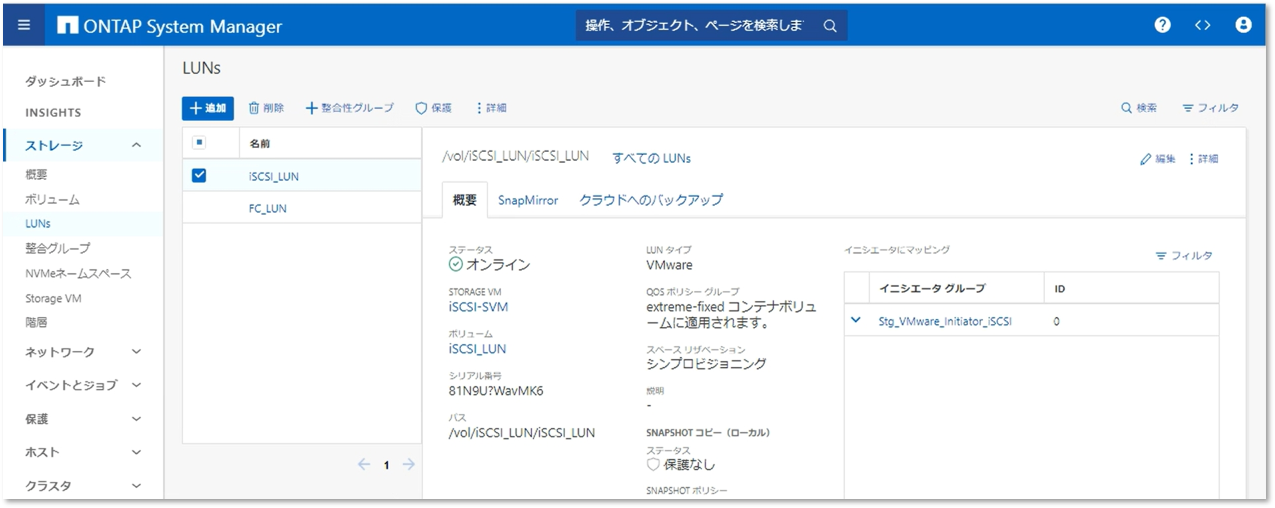Open the API log code icon
The width and height of the screenshot is (1275, 508).
(x=1203, y=26)
